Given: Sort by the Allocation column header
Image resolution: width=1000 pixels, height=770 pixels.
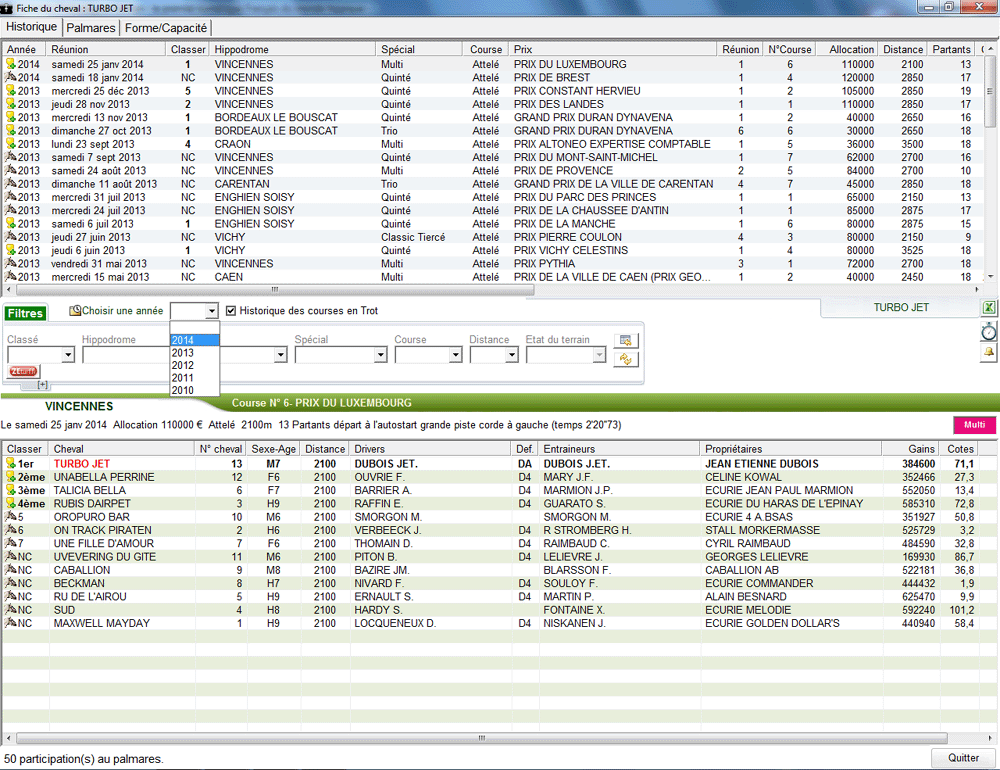Looking at the screenshot, I should [848, 49].
